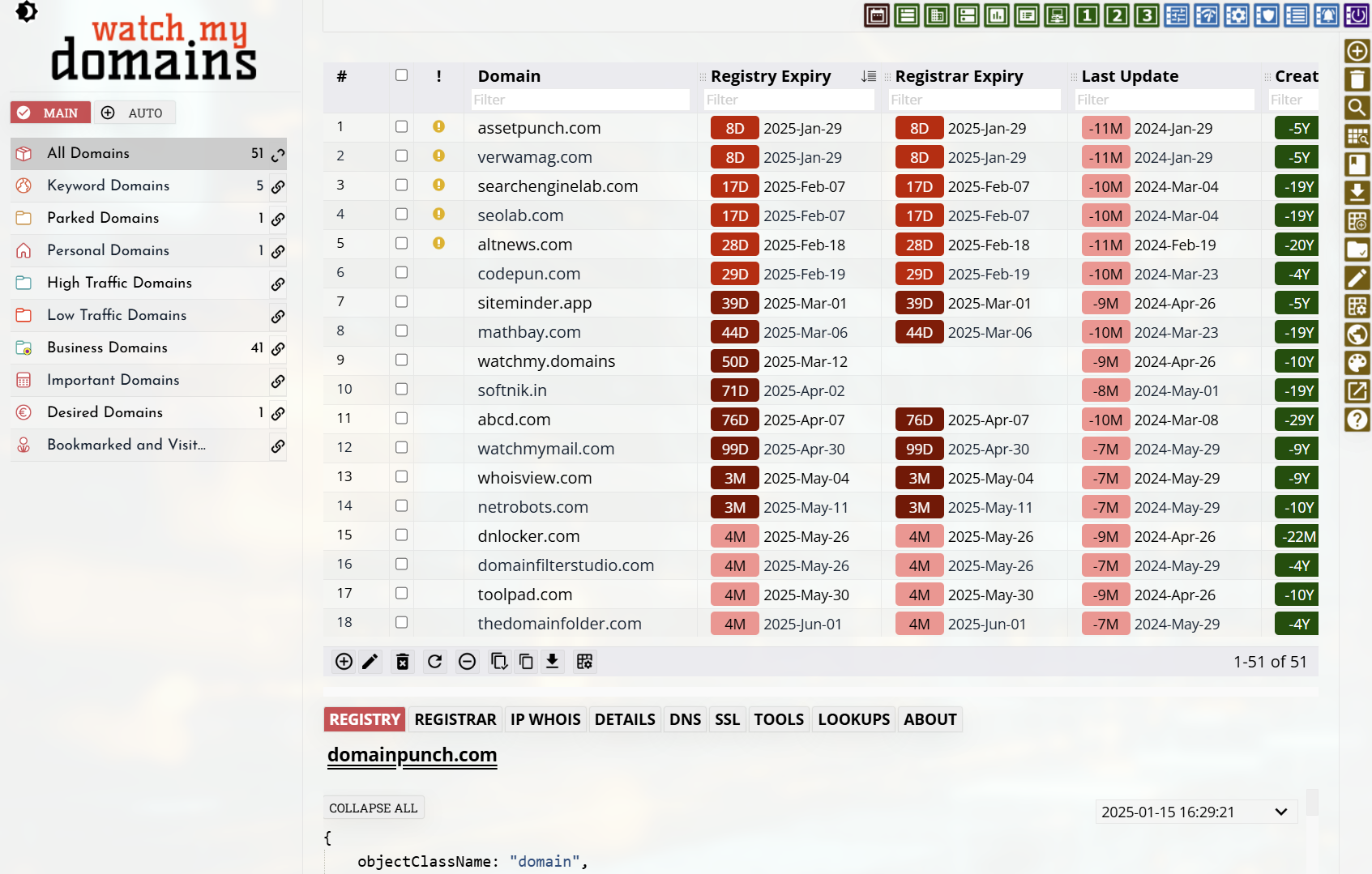Viewport: 1372px width, 874px height.
Task: Click the color palette icon in right sidebar
Action: pyautogui.click(x=1357, y=363)
